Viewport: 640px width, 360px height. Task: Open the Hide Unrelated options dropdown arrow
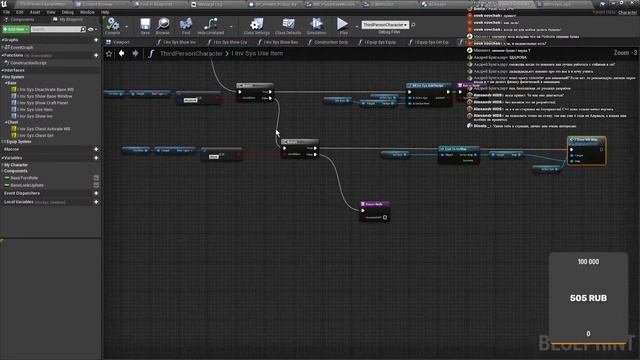tap(231, 27)
